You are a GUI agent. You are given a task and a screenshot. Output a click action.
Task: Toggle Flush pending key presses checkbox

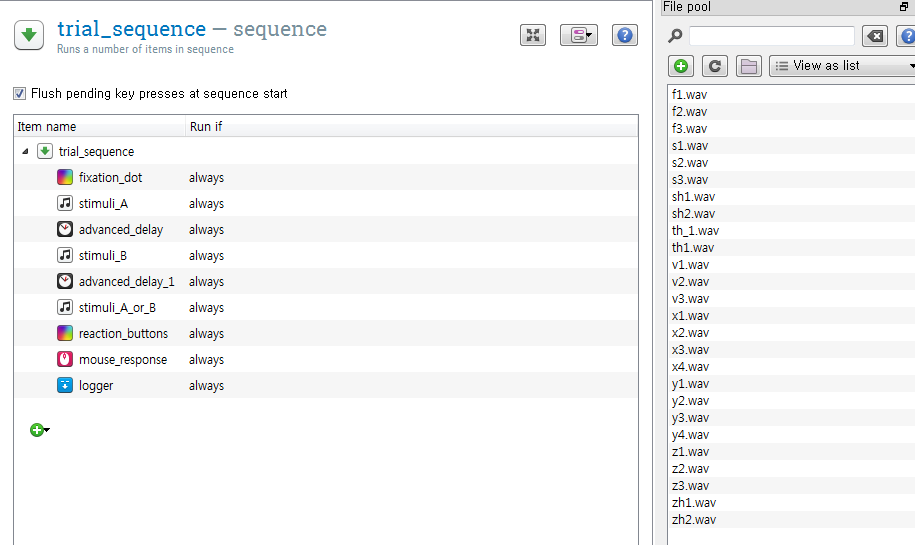(x=20, y=93)
